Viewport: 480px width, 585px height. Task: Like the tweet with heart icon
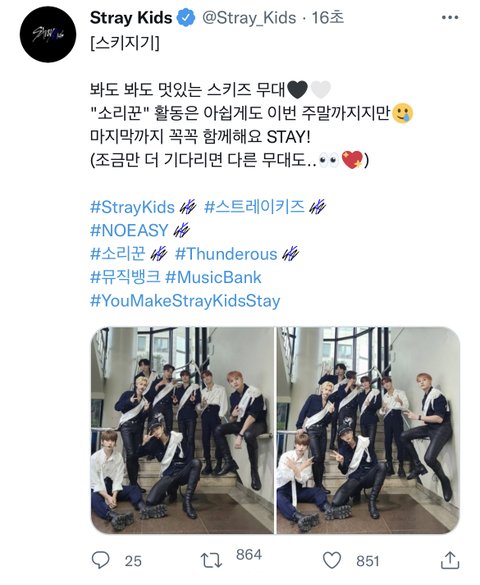coord(332,560)
